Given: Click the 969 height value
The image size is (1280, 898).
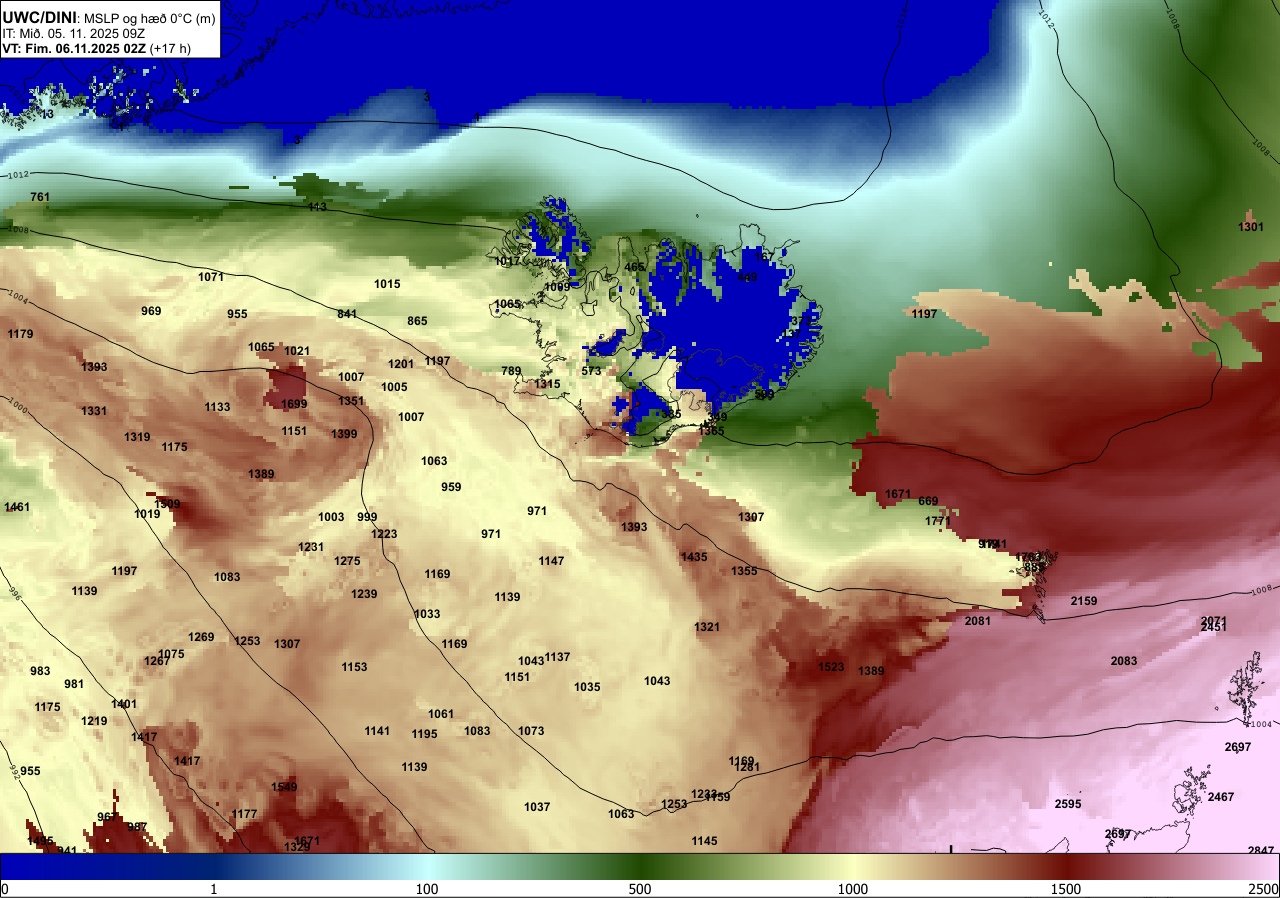Looking at the screenshot, I should pyautogui.click(x=151, y=311).
